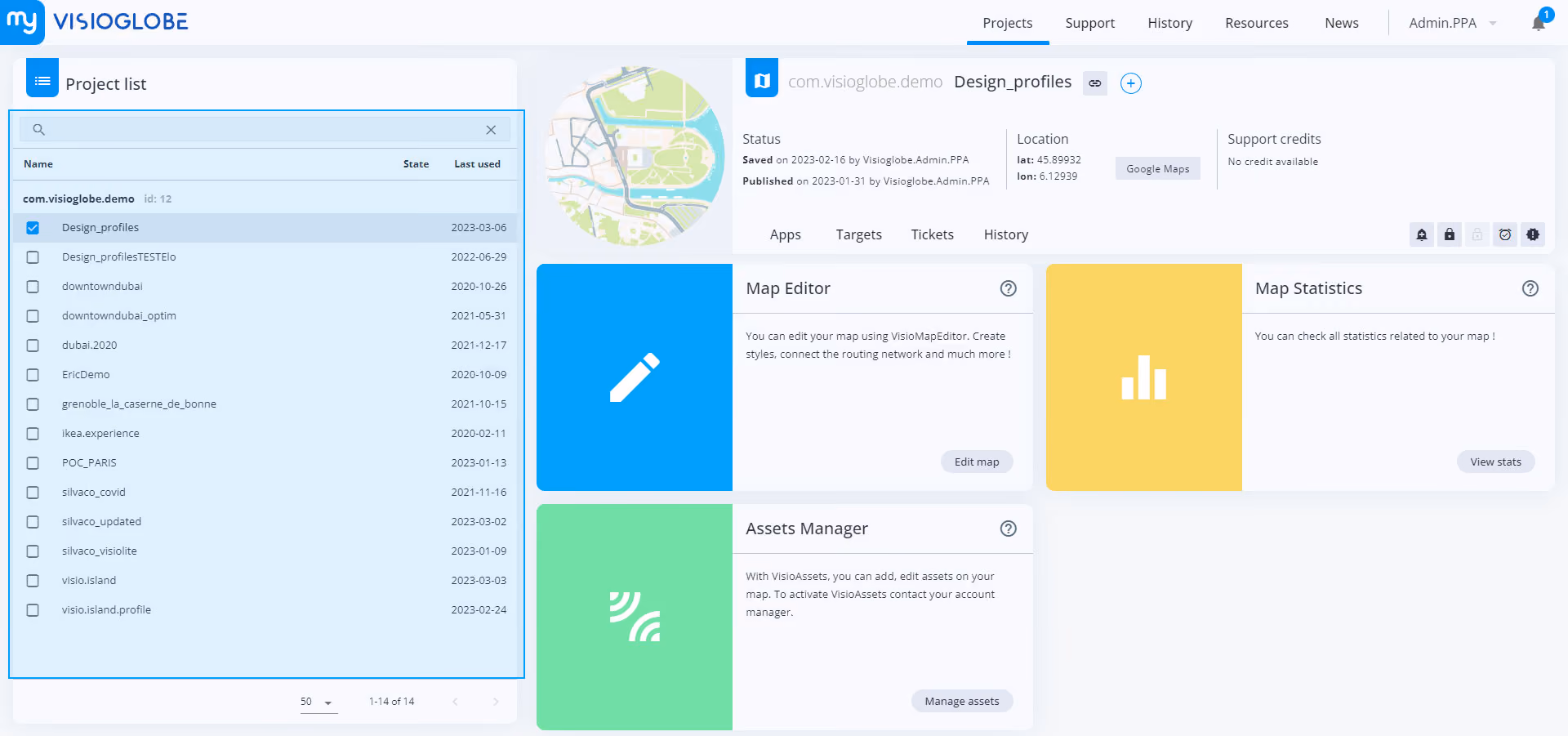Select the com.visioglobe.demo group row
This screenshot has height=736, width=1568.
point(265,198)
